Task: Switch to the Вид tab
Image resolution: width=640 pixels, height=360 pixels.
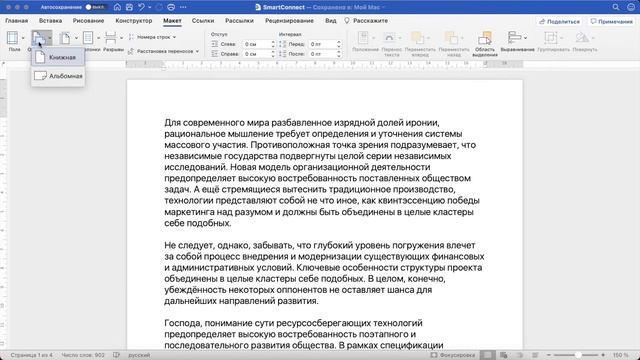Action: (331, 20)
